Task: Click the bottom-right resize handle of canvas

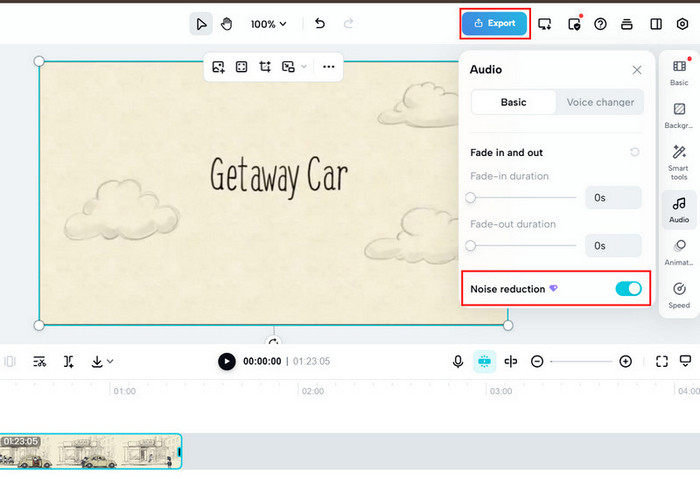Action: [508, 325]
